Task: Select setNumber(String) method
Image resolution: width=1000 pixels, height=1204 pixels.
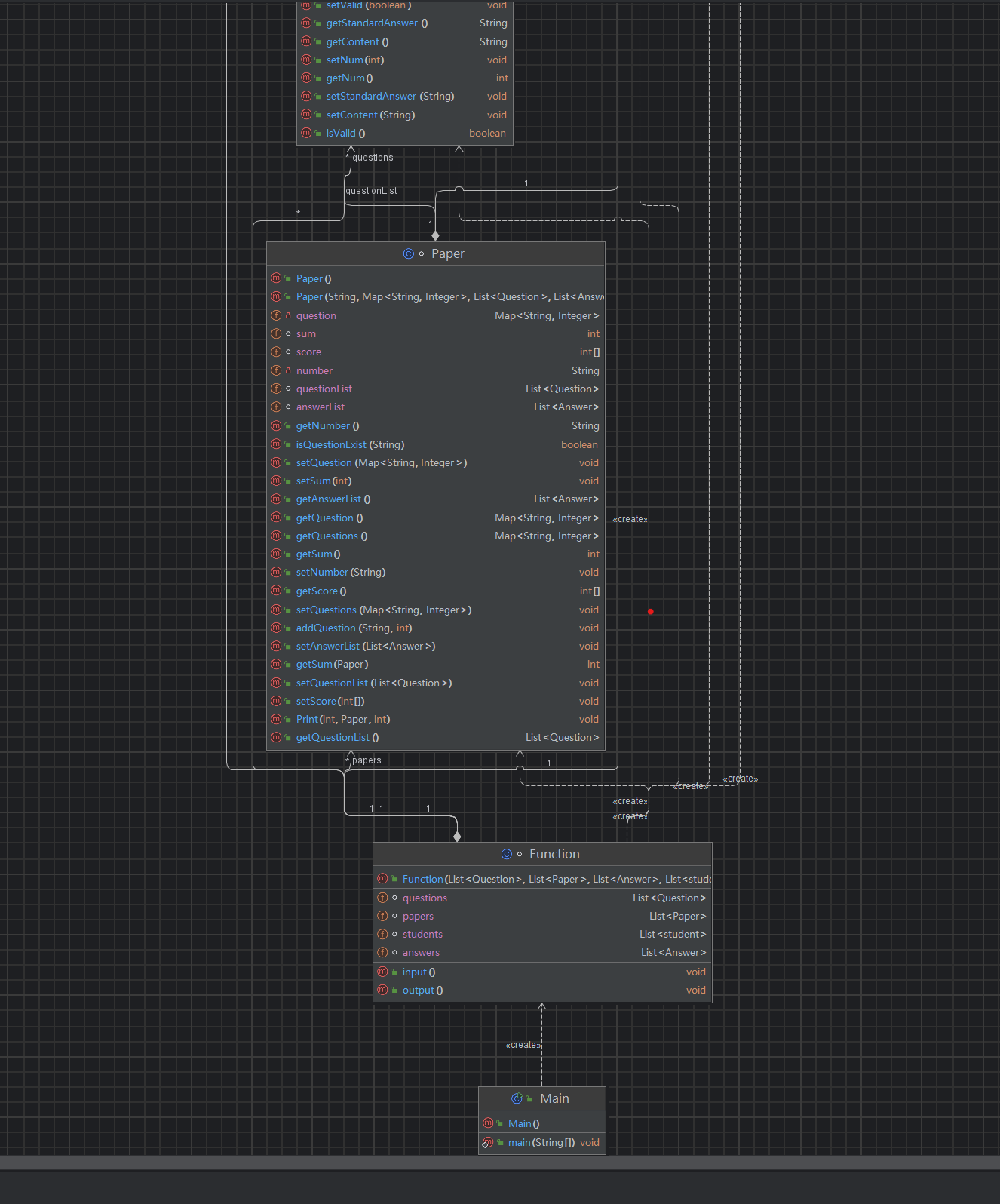Action: 436,572
